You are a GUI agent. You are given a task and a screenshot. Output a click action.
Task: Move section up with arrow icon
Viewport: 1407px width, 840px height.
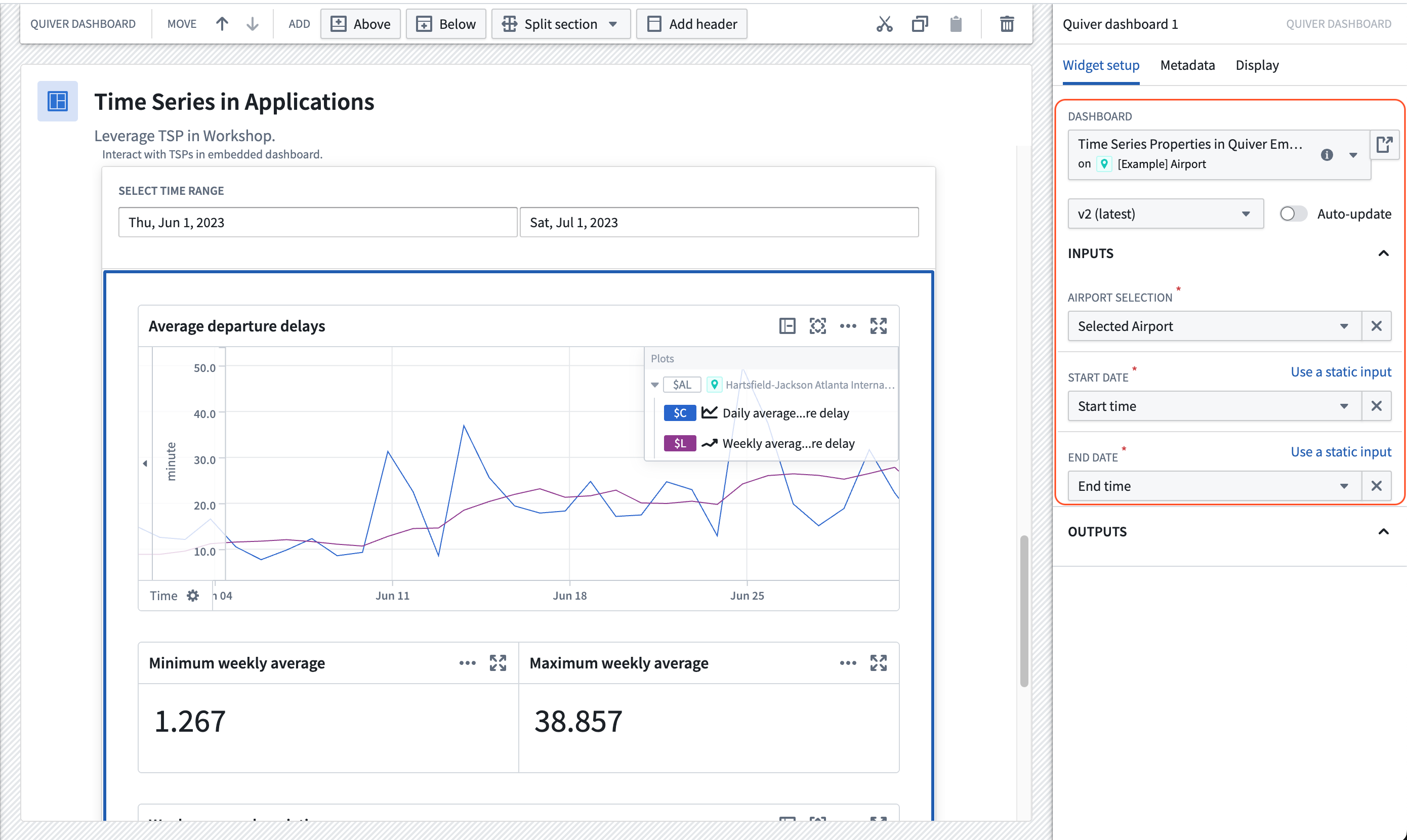[222, 24]
